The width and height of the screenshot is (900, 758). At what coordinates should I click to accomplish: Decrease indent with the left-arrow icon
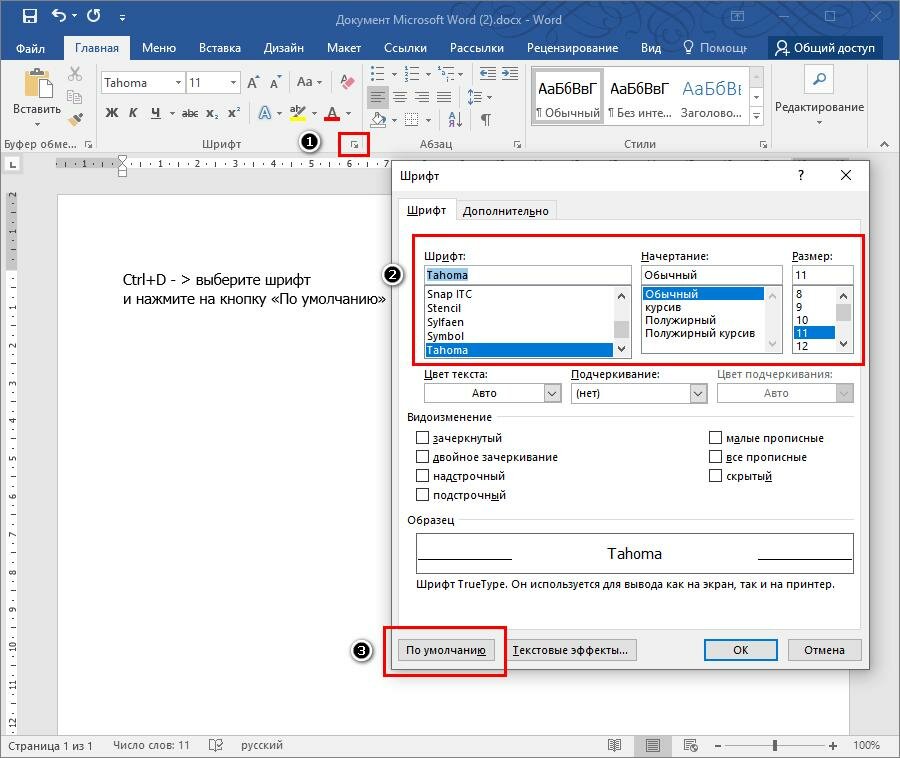488,73
